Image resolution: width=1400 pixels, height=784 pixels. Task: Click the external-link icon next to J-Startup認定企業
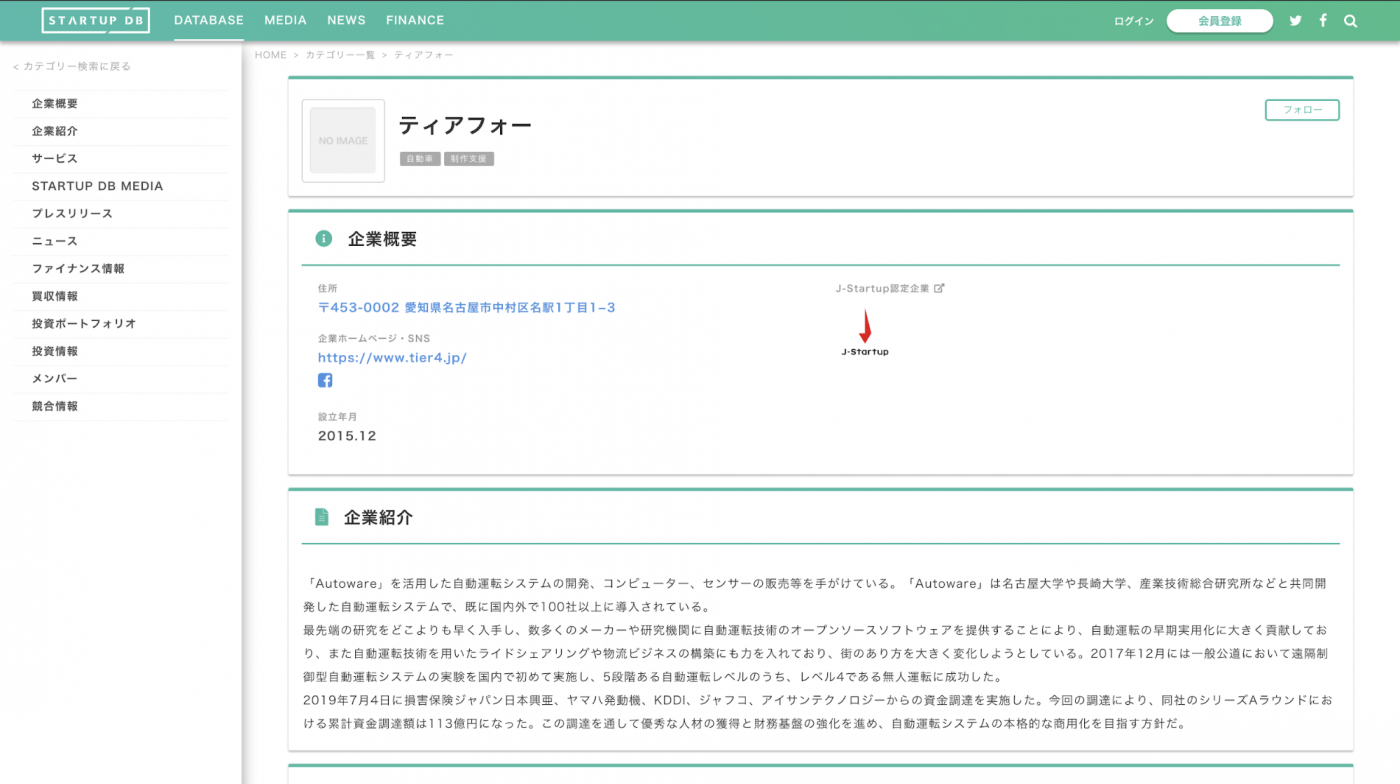pos(937,287)
